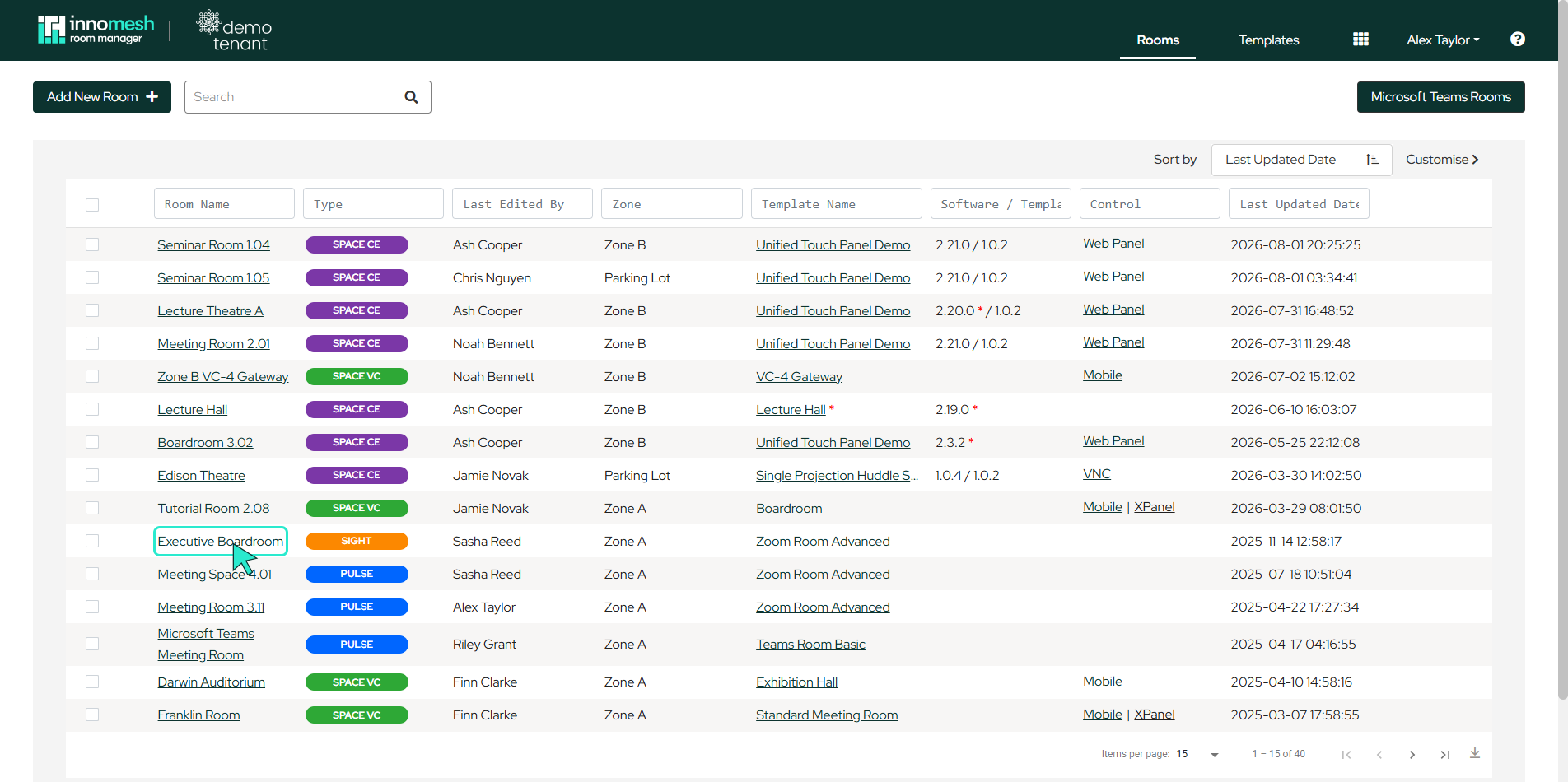This screenshot has height=782, width=1568.
Task: Open the help question mark icon
Action: point(1518,40)
